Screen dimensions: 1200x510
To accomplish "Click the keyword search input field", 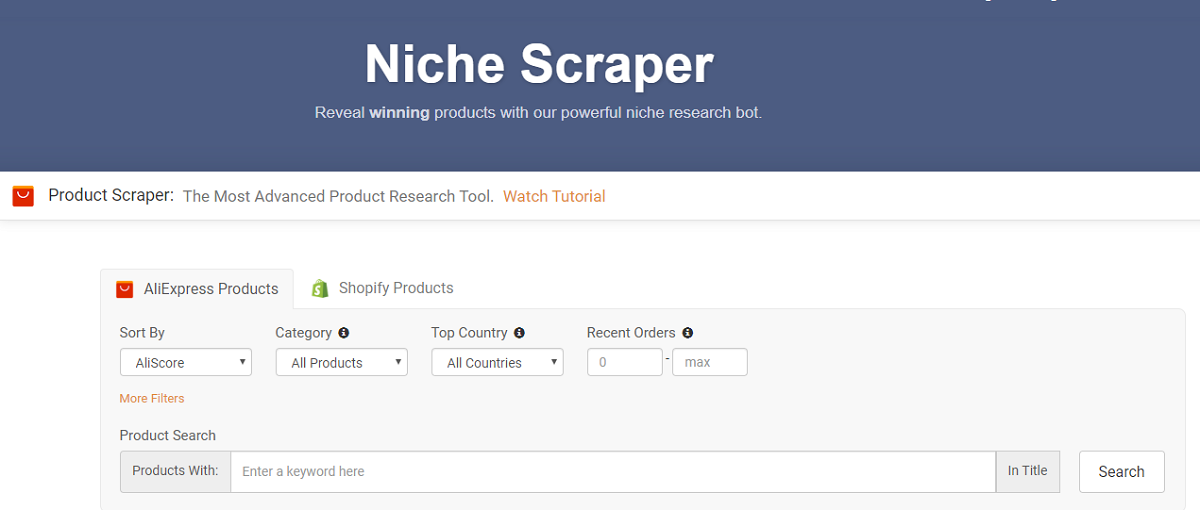I will [613, 471].
